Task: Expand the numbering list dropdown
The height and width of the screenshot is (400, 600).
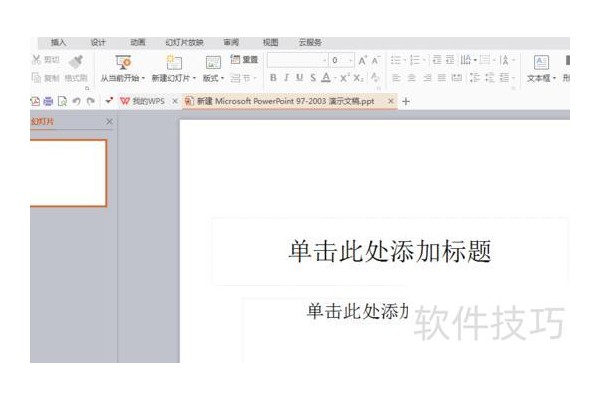Action: click(424, 60)
